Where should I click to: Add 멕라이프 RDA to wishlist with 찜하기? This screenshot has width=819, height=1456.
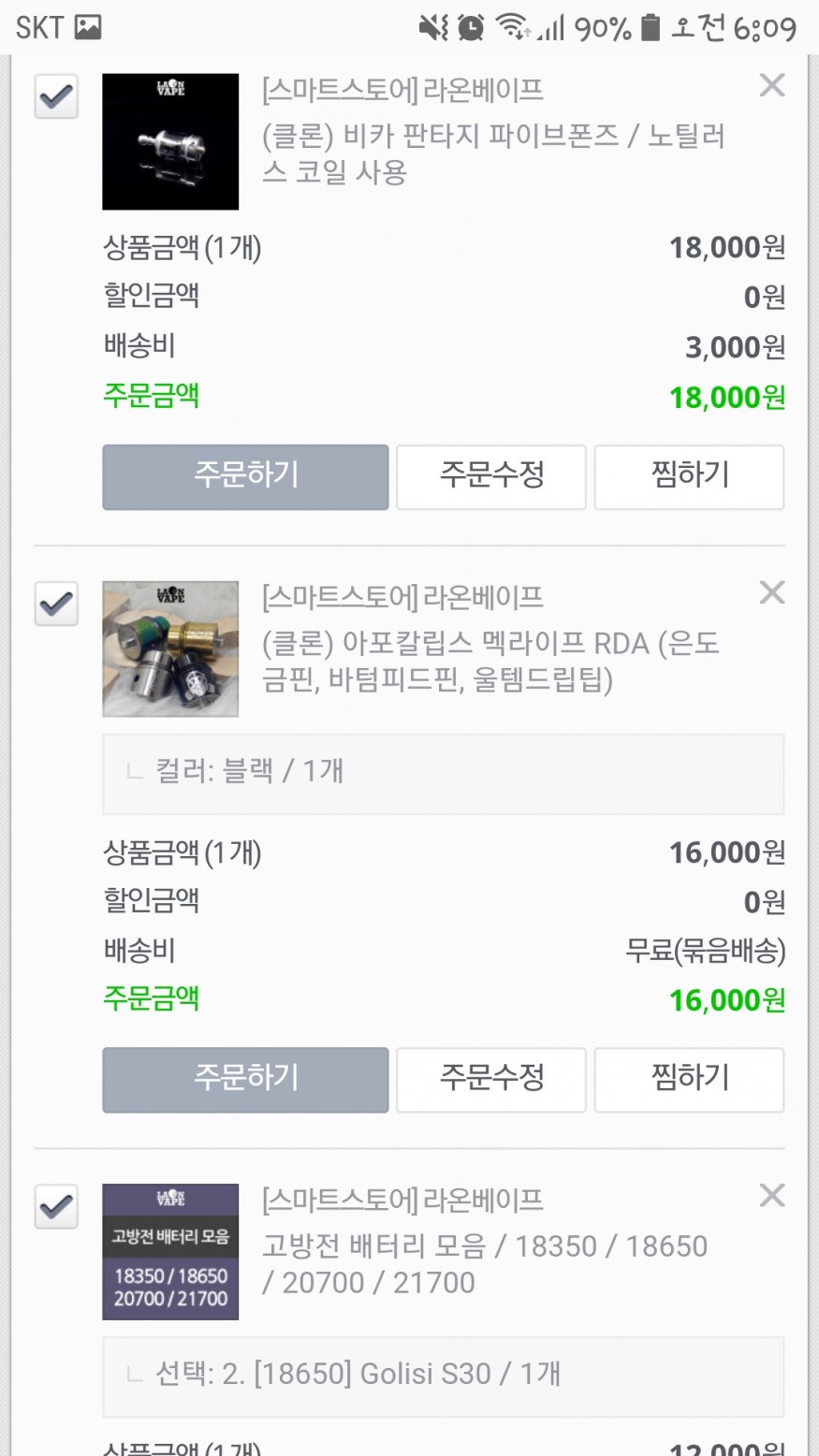point(689,1079)
